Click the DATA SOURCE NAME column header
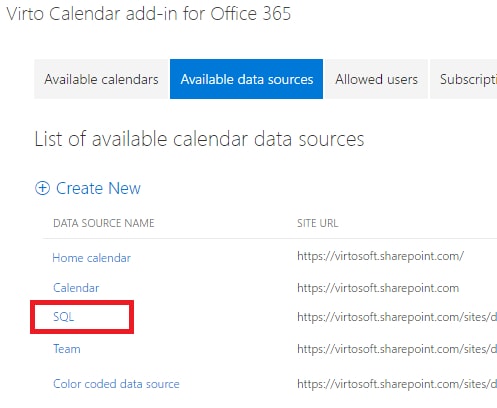Viewport: 497px width, 408px height. (x=104, y=223)
